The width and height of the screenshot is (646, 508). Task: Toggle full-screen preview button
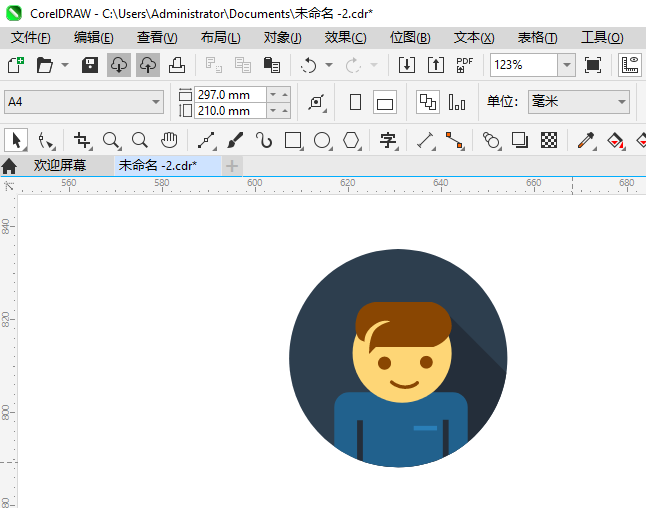click(593, 65)
